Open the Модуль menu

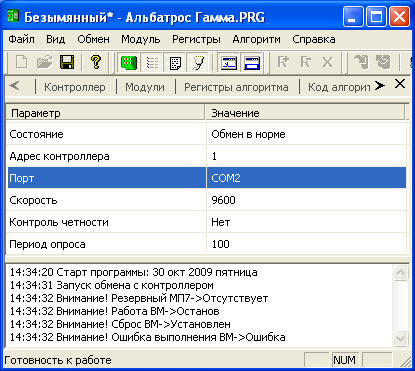pyautogui.click(x=141, y=39)
